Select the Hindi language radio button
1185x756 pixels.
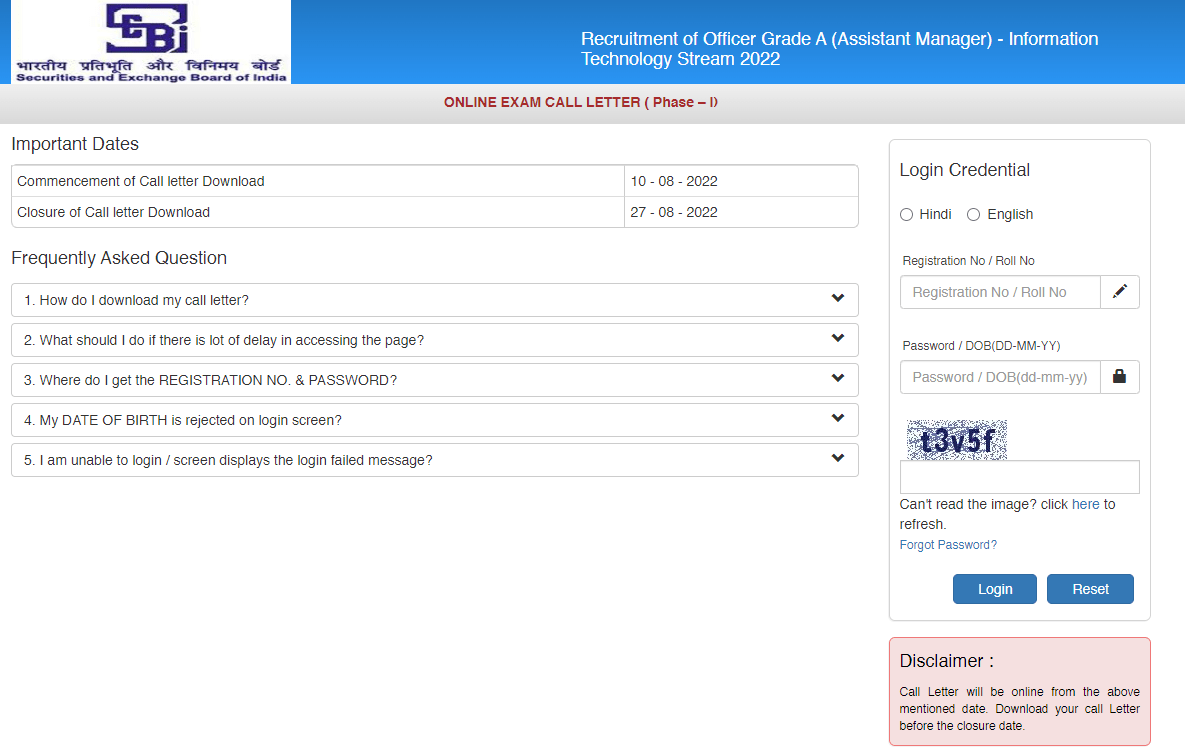tap(906, 215)
